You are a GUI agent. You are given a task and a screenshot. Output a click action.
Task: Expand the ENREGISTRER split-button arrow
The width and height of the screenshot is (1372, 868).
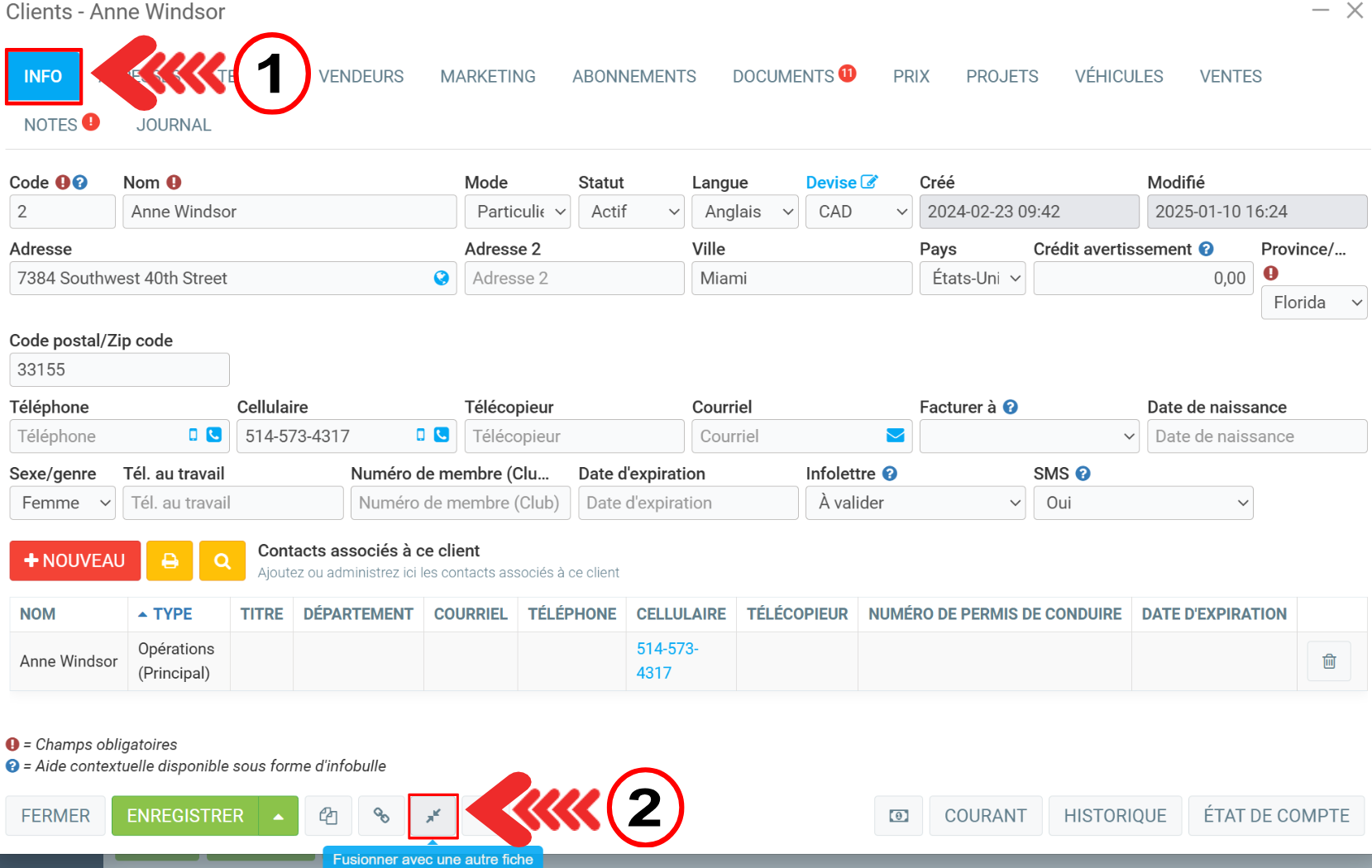pos(279,816)
